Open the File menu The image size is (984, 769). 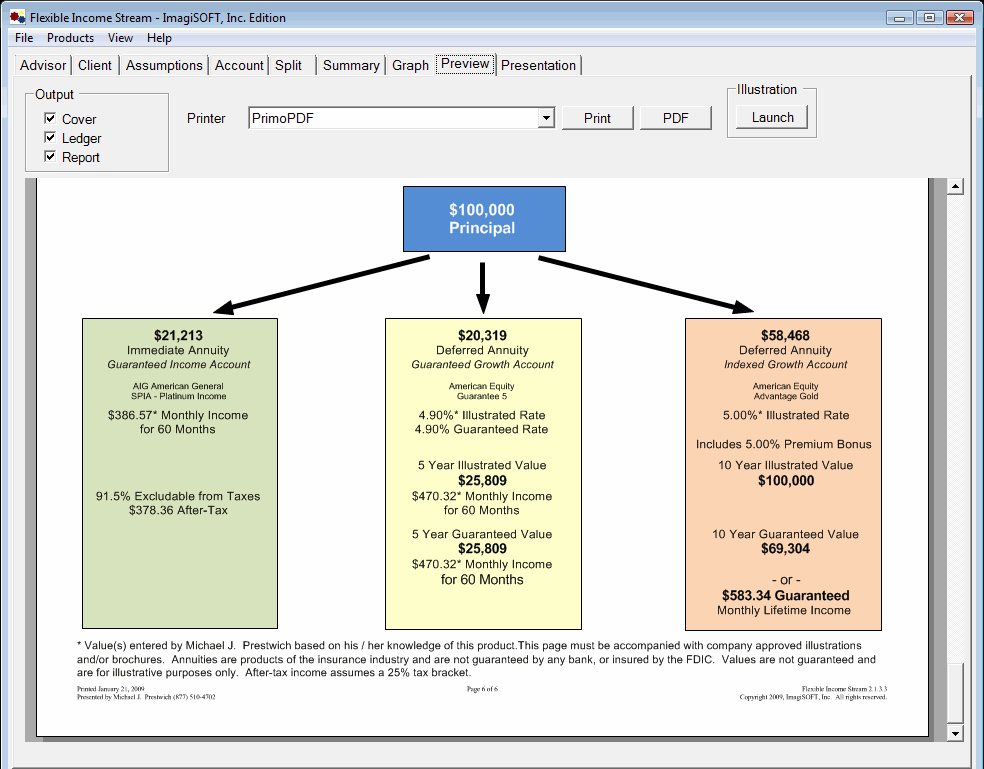point(24,38)
